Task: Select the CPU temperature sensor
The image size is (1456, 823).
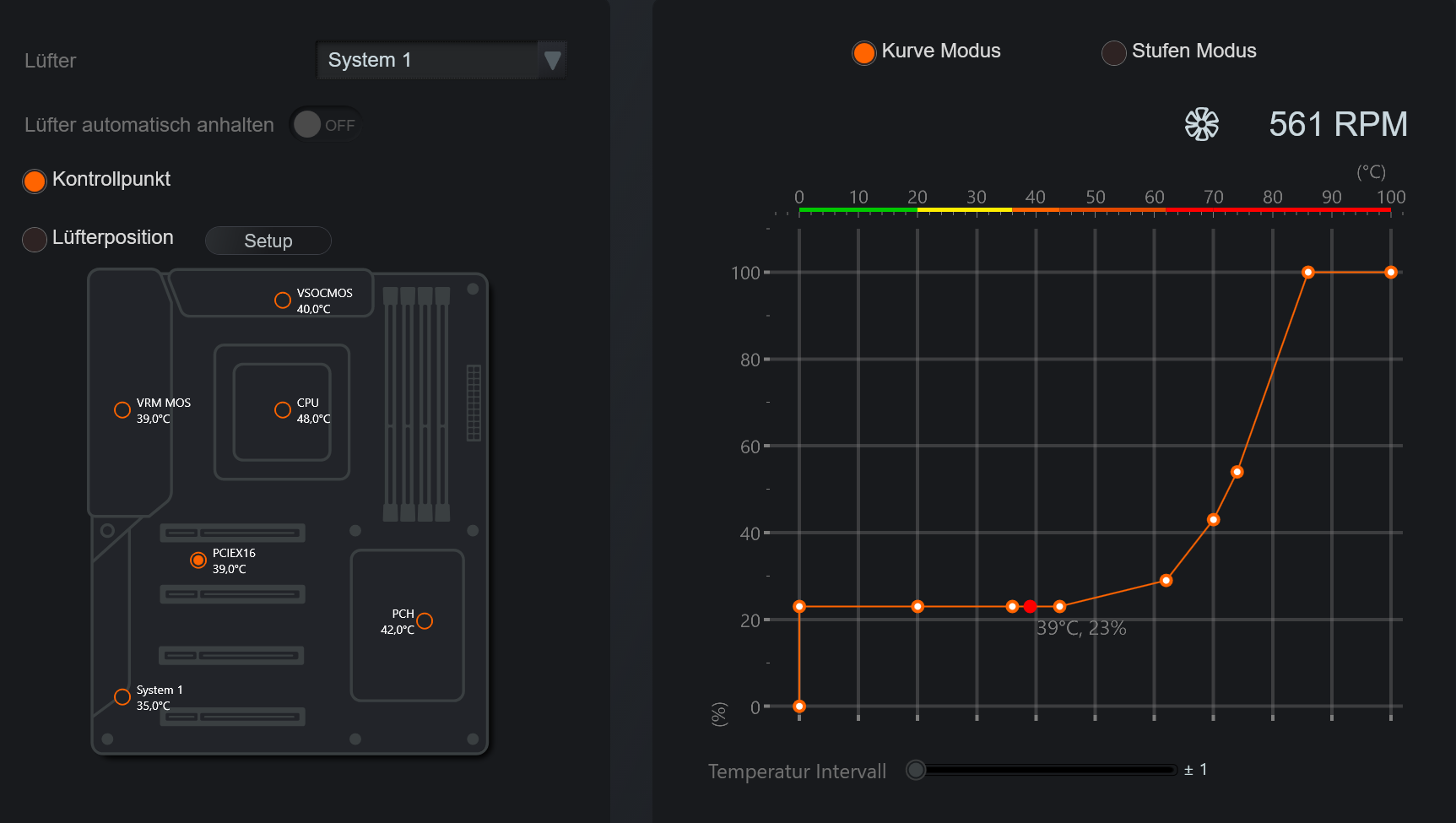Action: pos(283,409)
